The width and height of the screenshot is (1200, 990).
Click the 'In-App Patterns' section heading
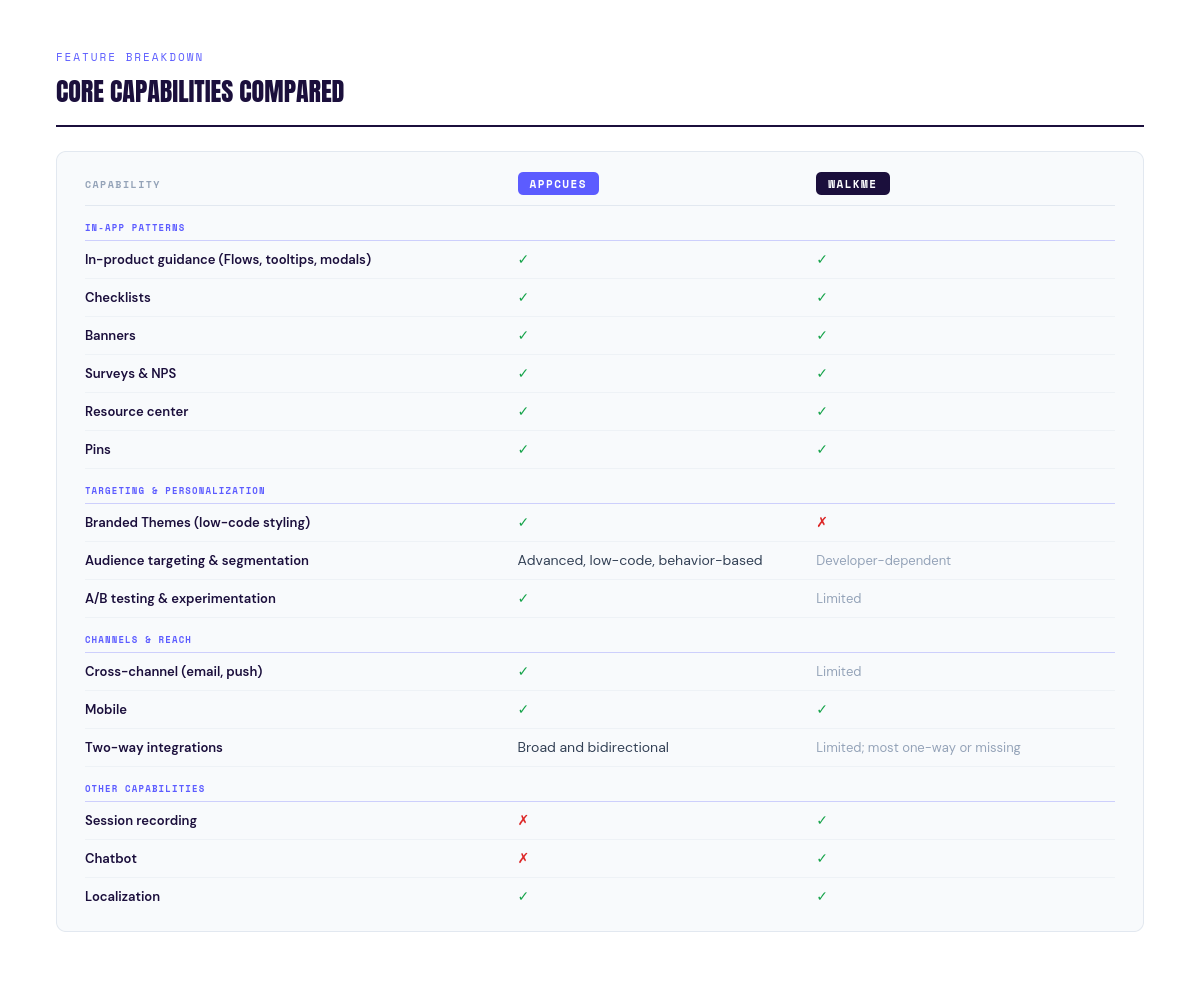(x=135, y=228)
